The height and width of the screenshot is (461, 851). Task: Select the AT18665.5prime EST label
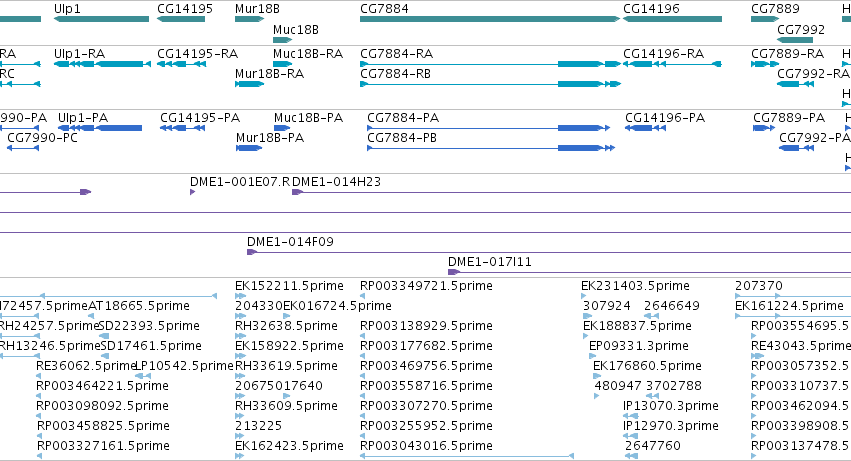(x=139, y=306)
